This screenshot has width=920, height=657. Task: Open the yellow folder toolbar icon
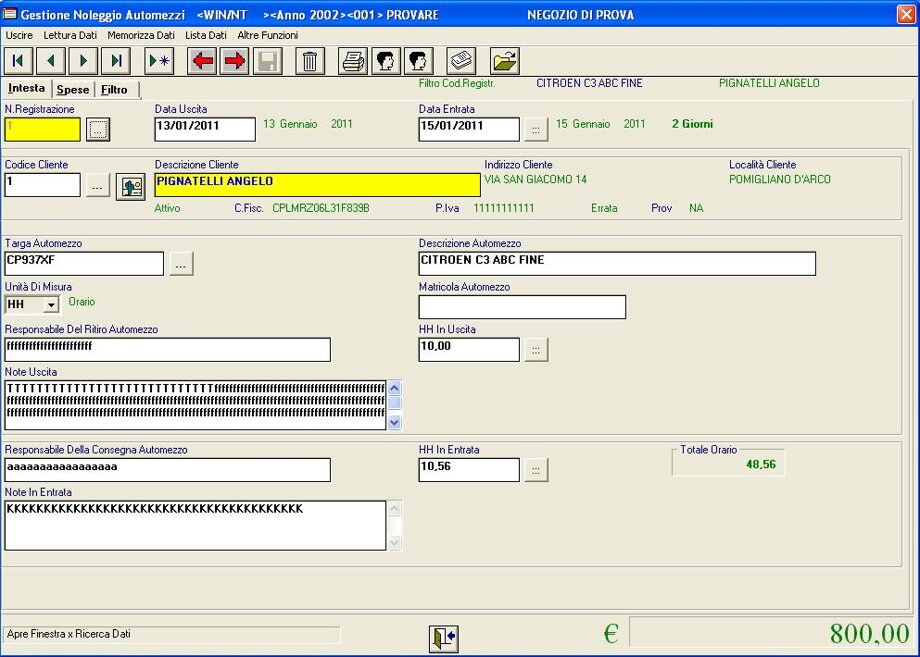pyautogui.click(x=505, y=61)
